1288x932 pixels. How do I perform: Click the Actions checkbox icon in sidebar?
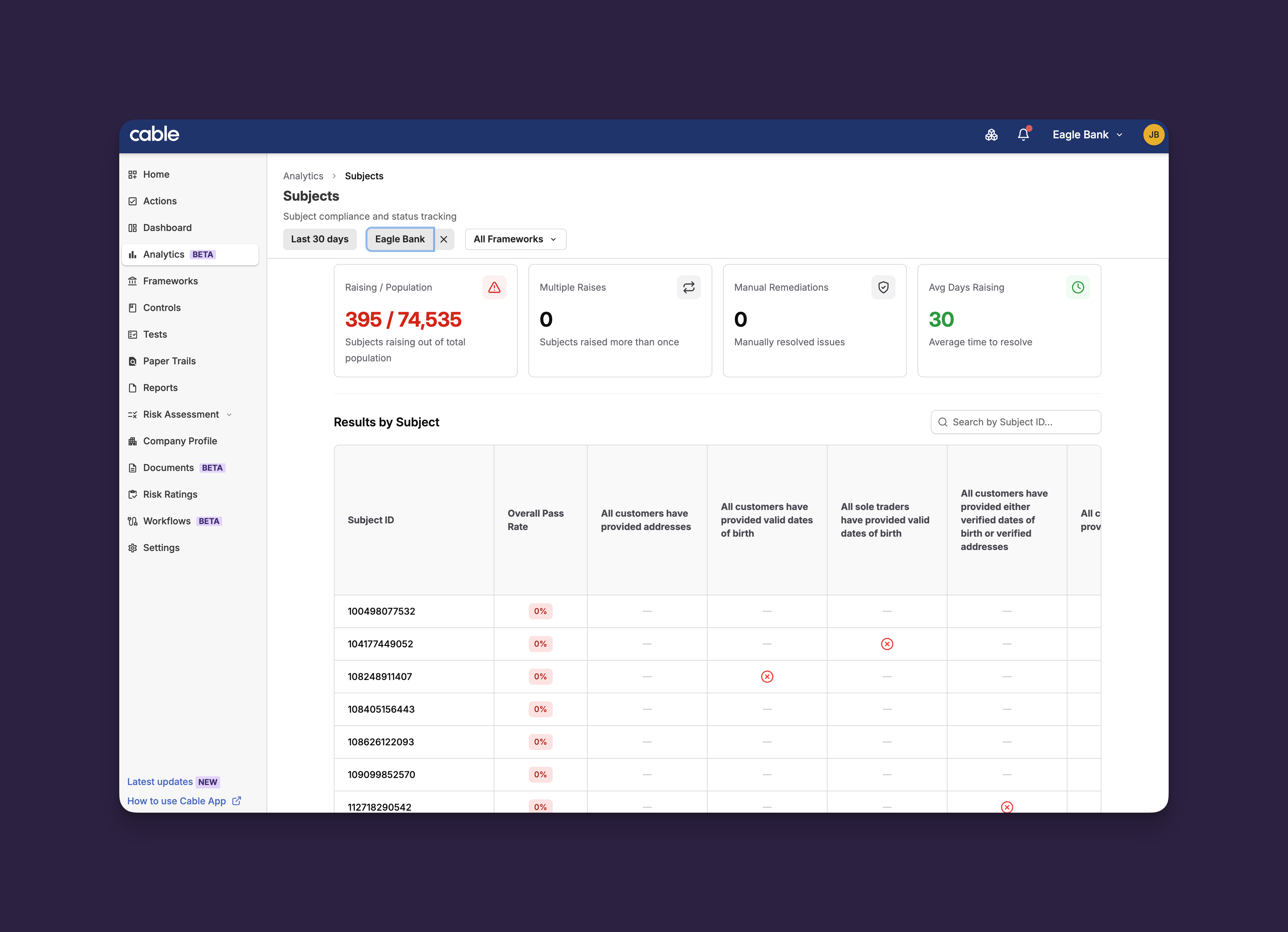132,201
